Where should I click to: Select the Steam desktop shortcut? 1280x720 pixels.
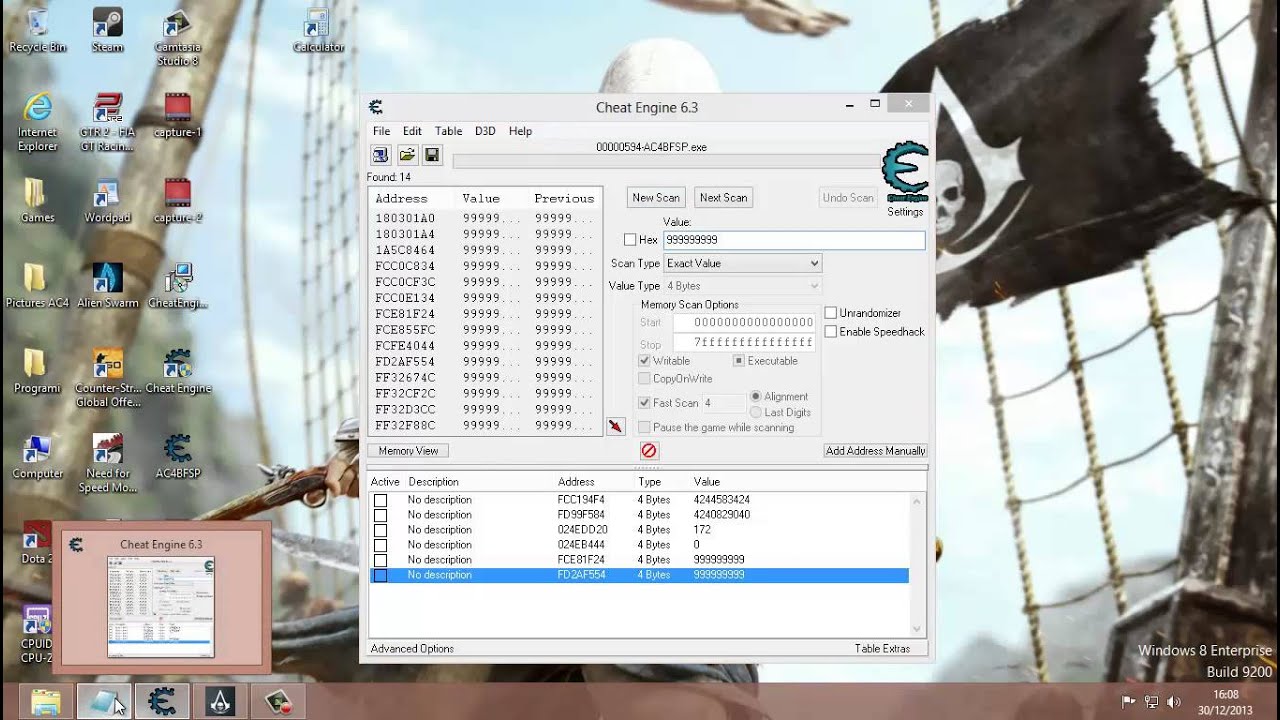[107, 30]
